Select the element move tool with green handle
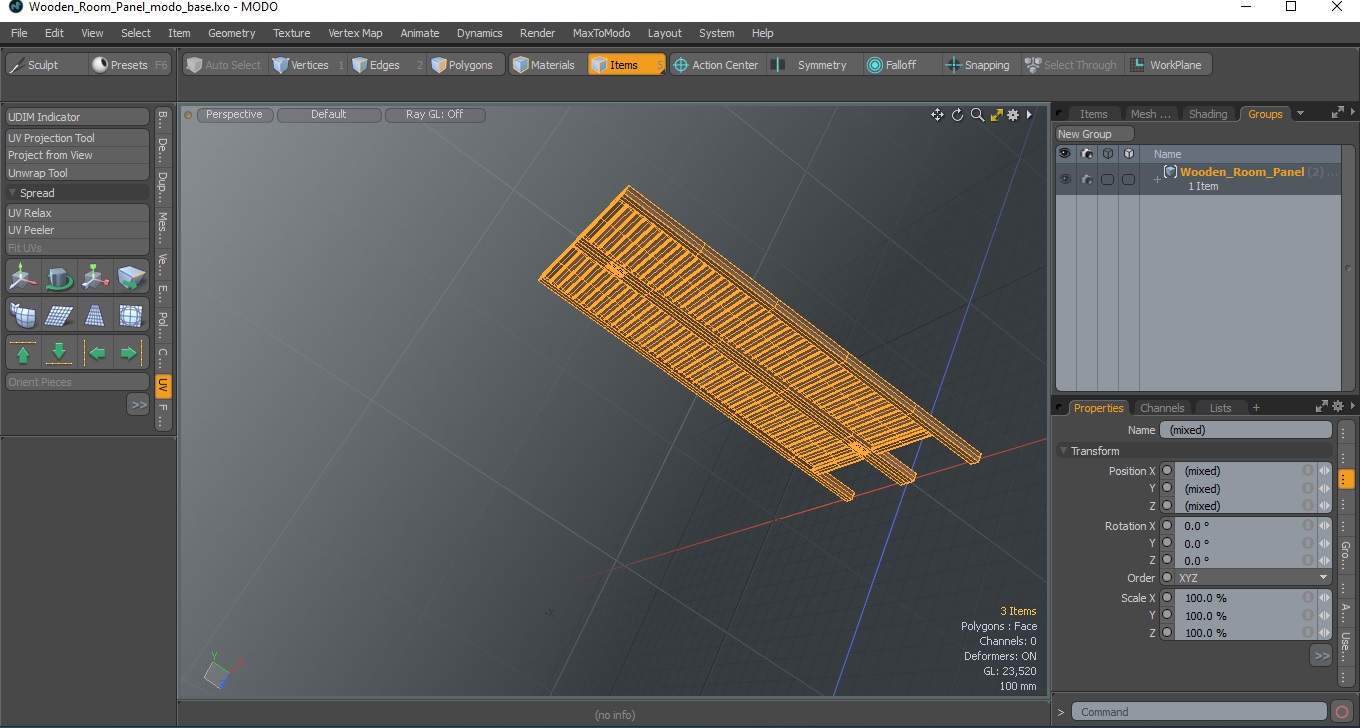1360x728 pixels. [x=95, y=276]
